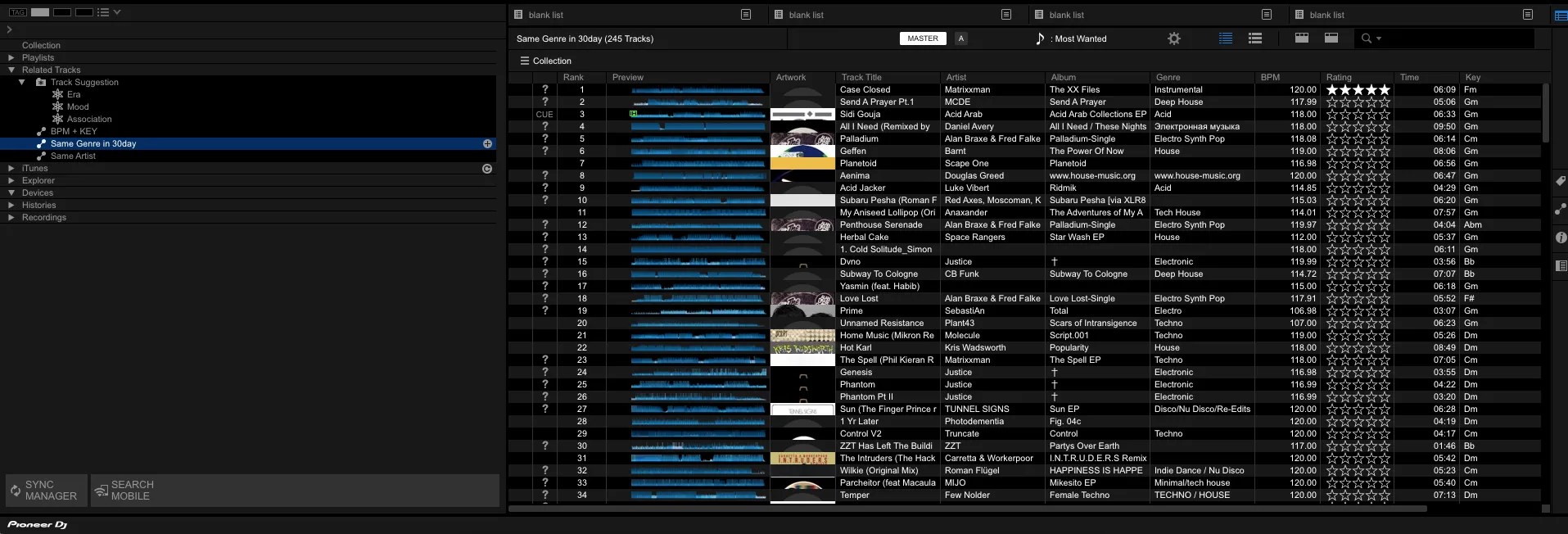Sort by the Track Title column header
This screenshot has height=534, width=1568.
(888, 77)
